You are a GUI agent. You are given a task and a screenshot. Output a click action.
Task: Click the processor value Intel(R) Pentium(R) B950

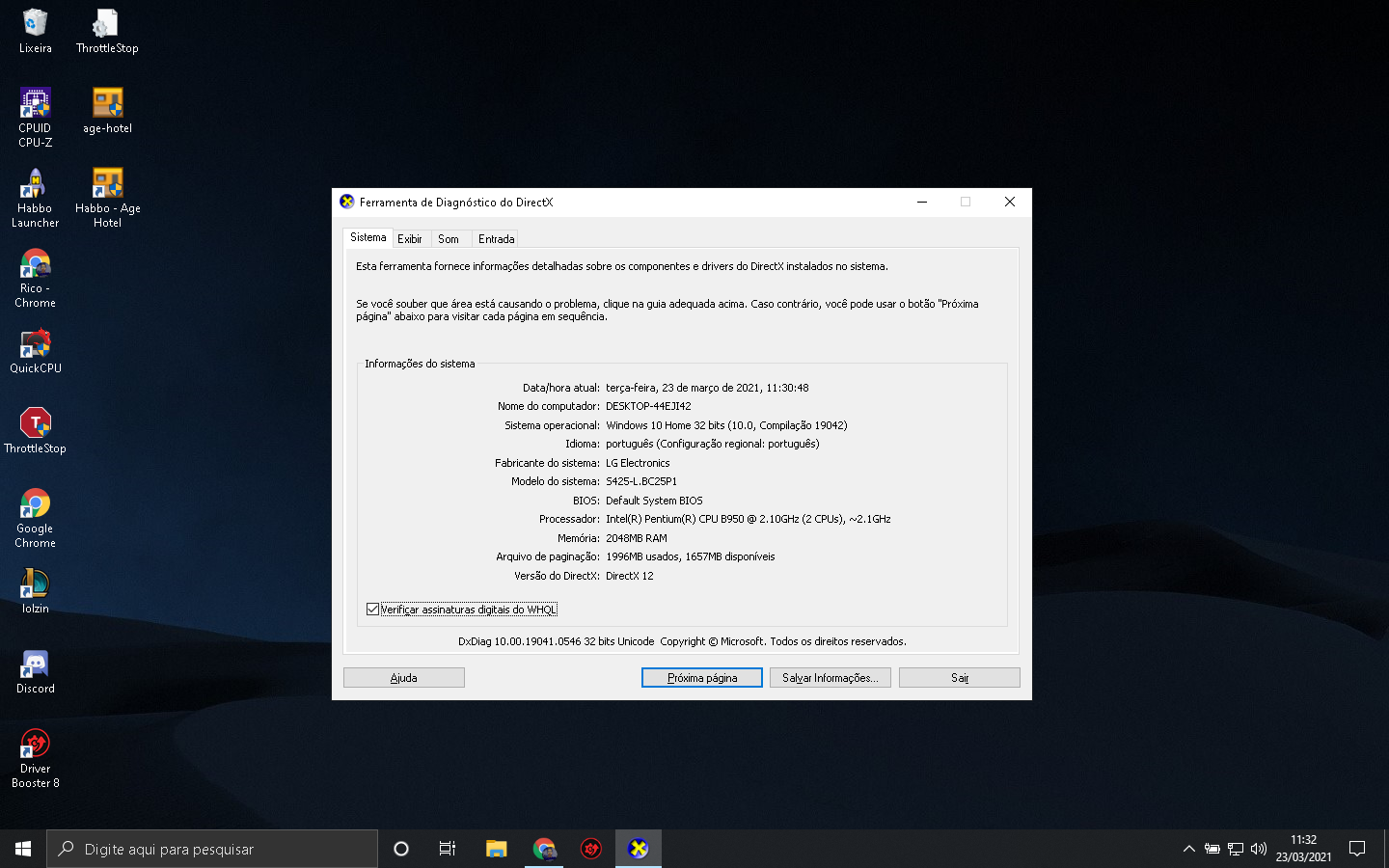[748, 519]
